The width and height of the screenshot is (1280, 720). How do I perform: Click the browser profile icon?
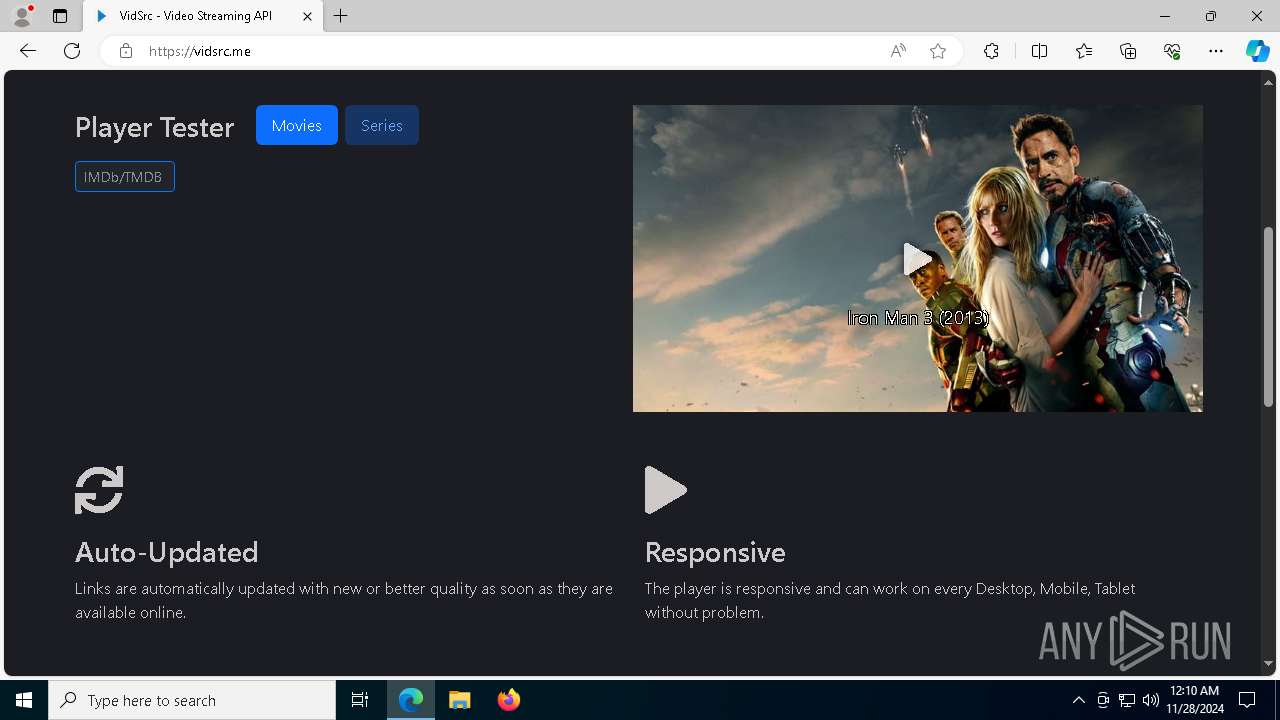click(x=22, y=16)
